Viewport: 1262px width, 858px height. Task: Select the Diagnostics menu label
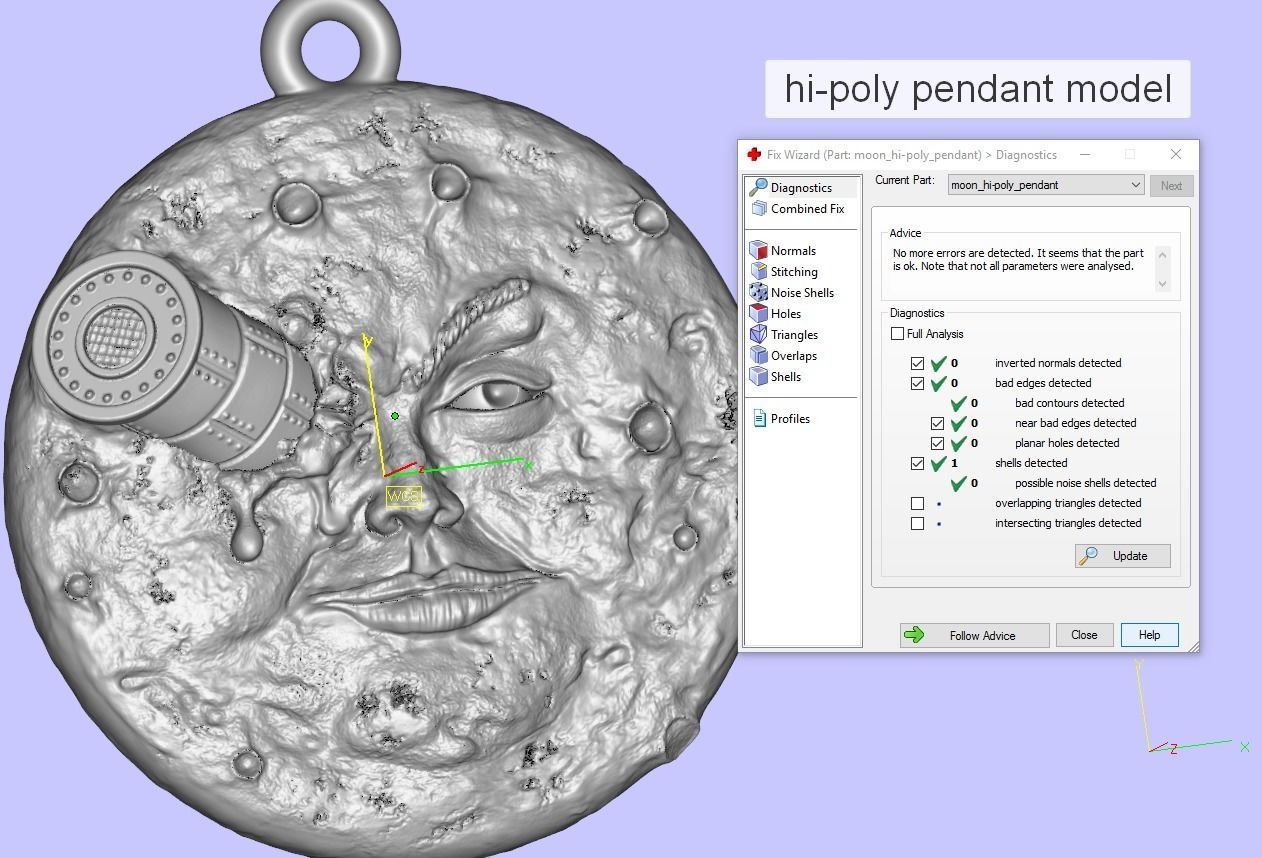tap(801, 187)
